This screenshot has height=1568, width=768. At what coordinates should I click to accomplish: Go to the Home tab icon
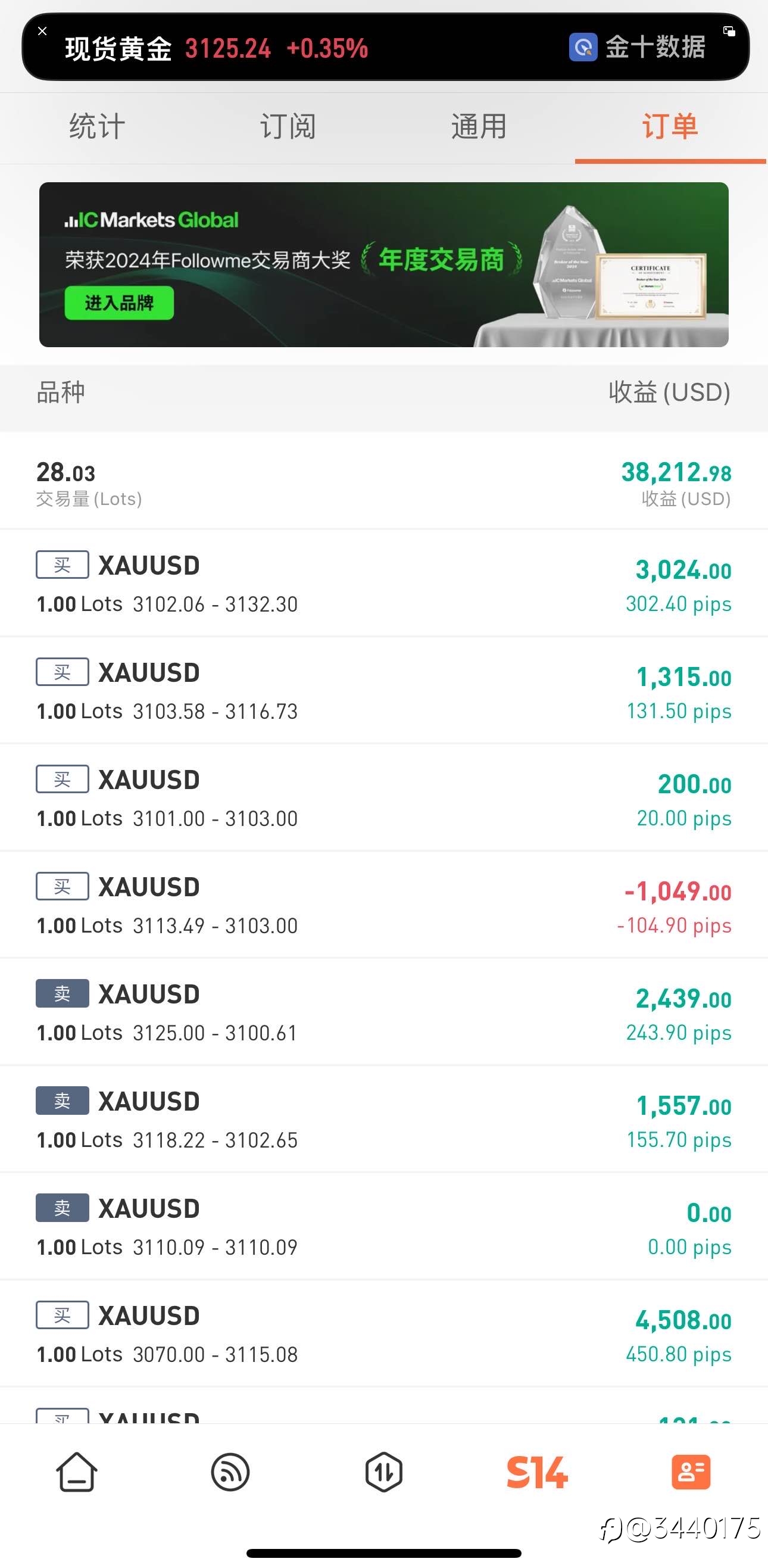[x=77, y=1472]
